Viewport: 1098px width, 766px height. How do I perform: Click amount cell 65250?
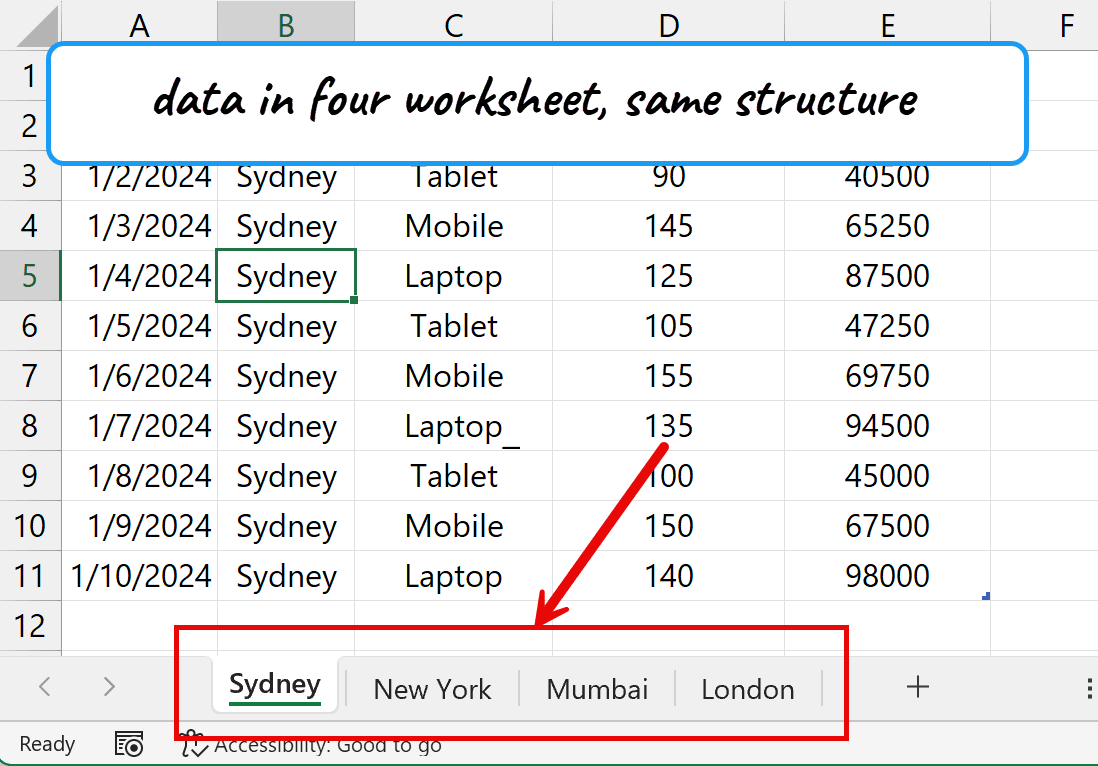pyautogui.click(x=887, y=226)
